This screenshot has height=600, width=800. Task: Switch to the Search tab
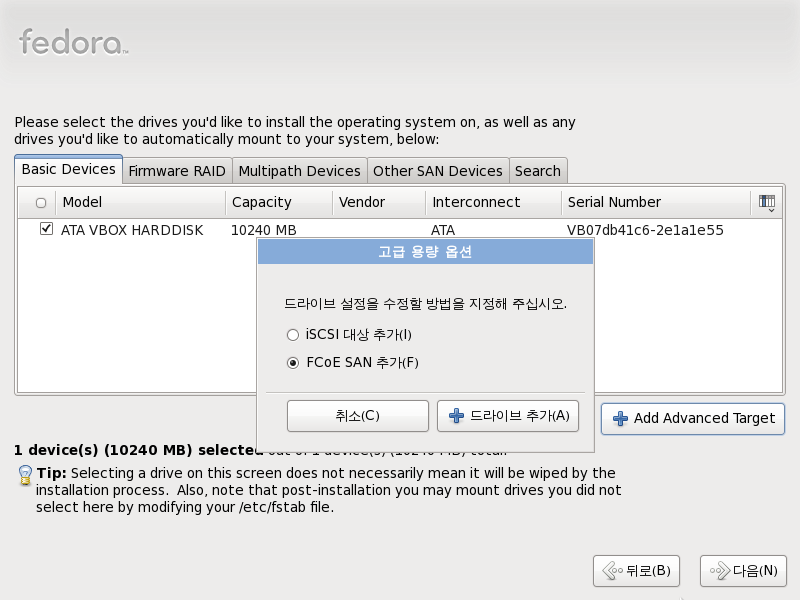[x=538, y=171]
